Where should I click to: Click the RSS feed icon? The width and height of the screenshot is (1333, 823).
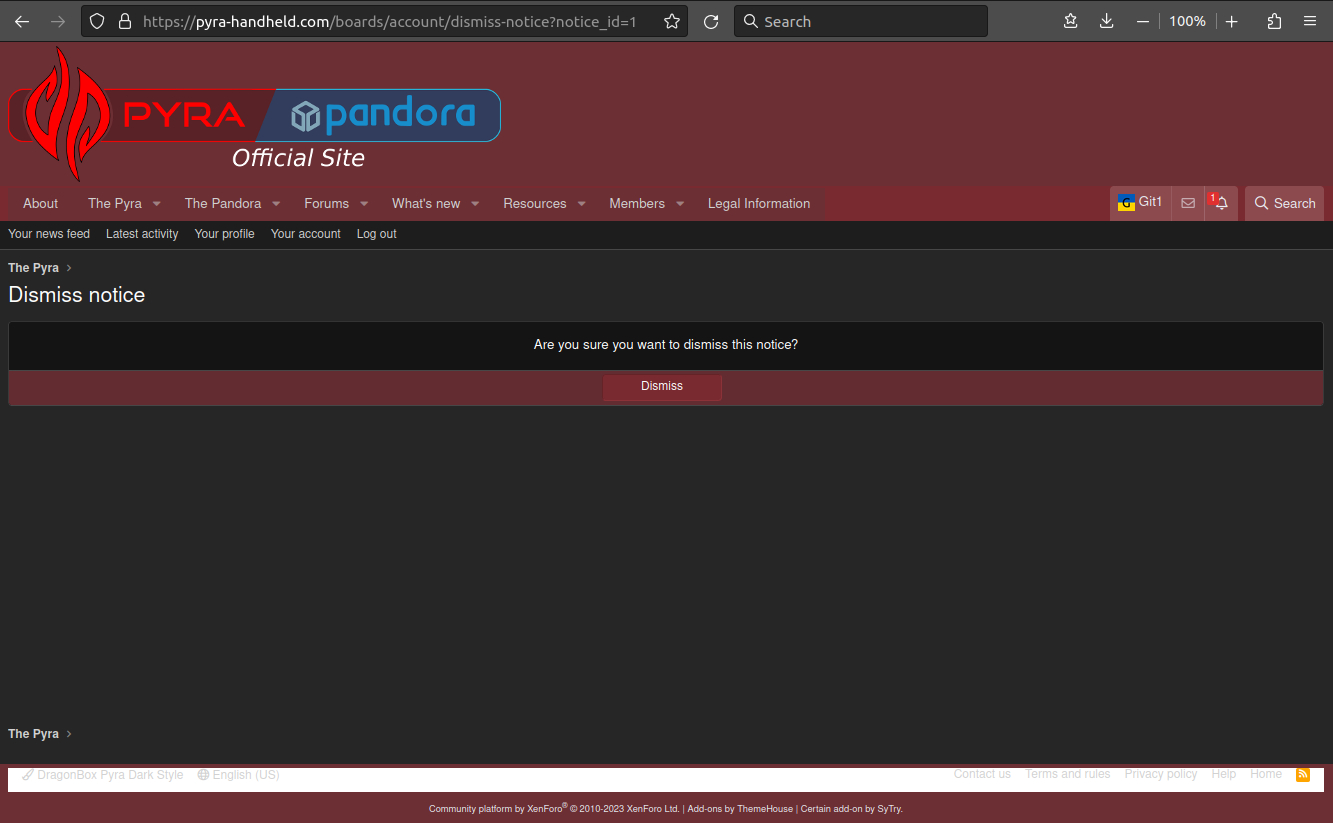click(1302, 774)
